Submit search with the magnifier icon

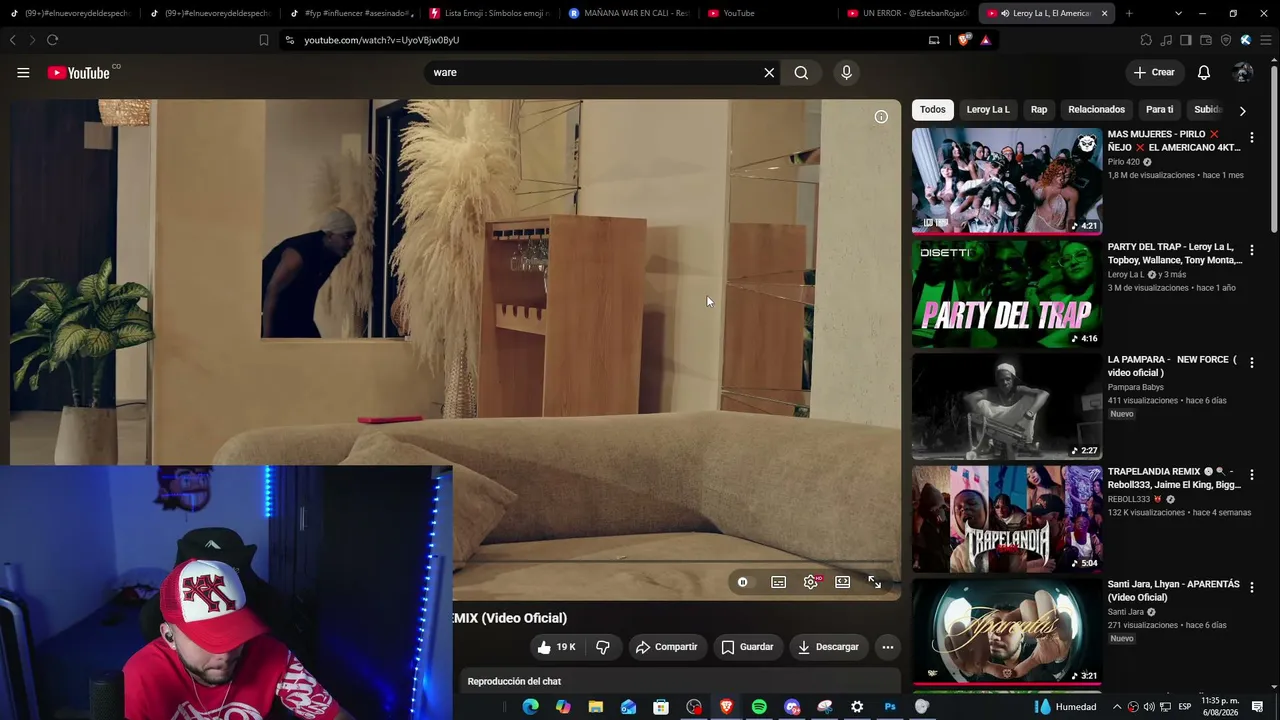[801, 72]
